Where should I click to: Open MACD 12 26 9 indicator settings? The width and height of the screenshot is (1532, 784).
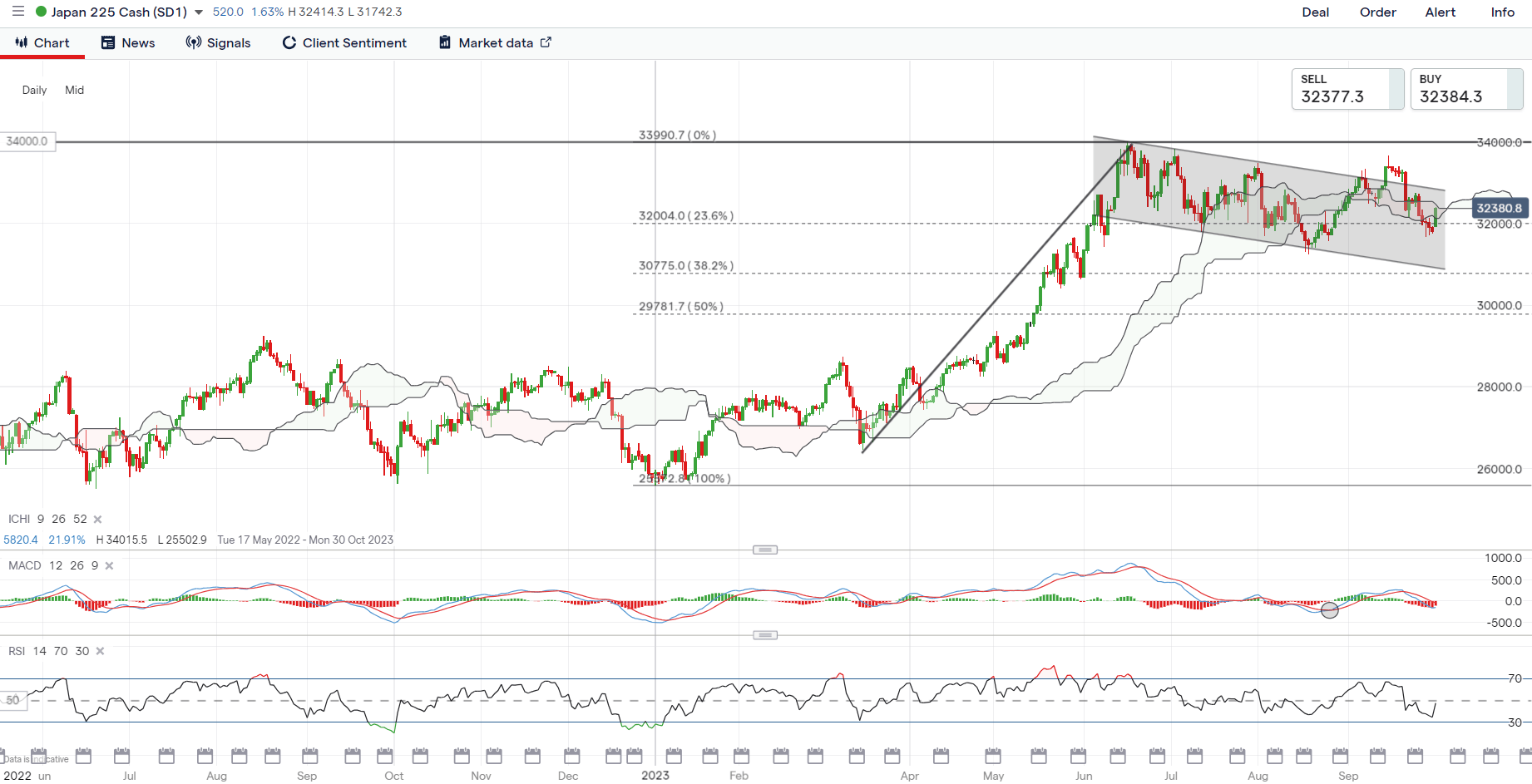point(53,566)
